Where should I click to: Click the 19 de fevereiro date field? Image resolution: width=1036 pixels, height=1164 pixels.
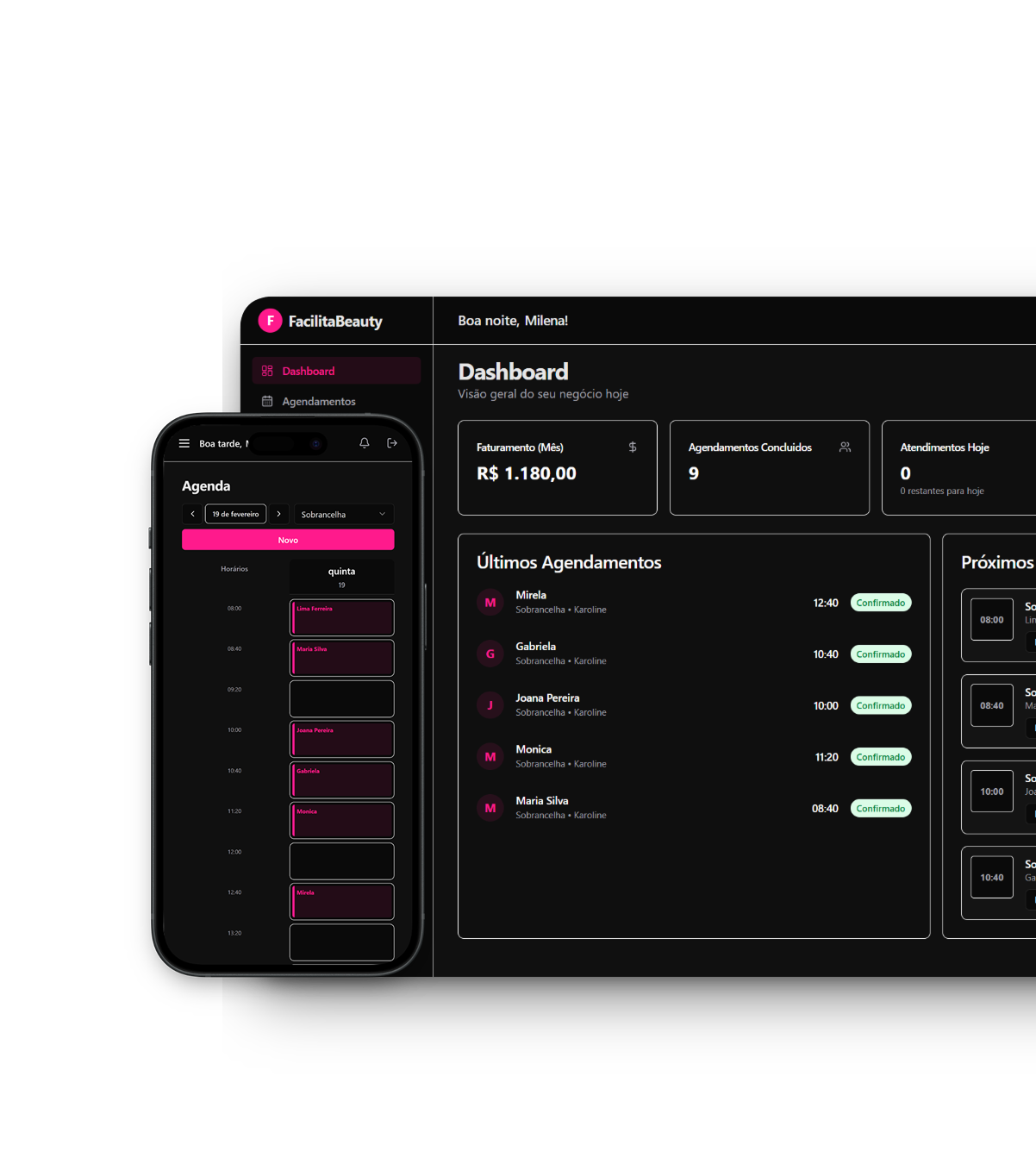pos(234,514)
